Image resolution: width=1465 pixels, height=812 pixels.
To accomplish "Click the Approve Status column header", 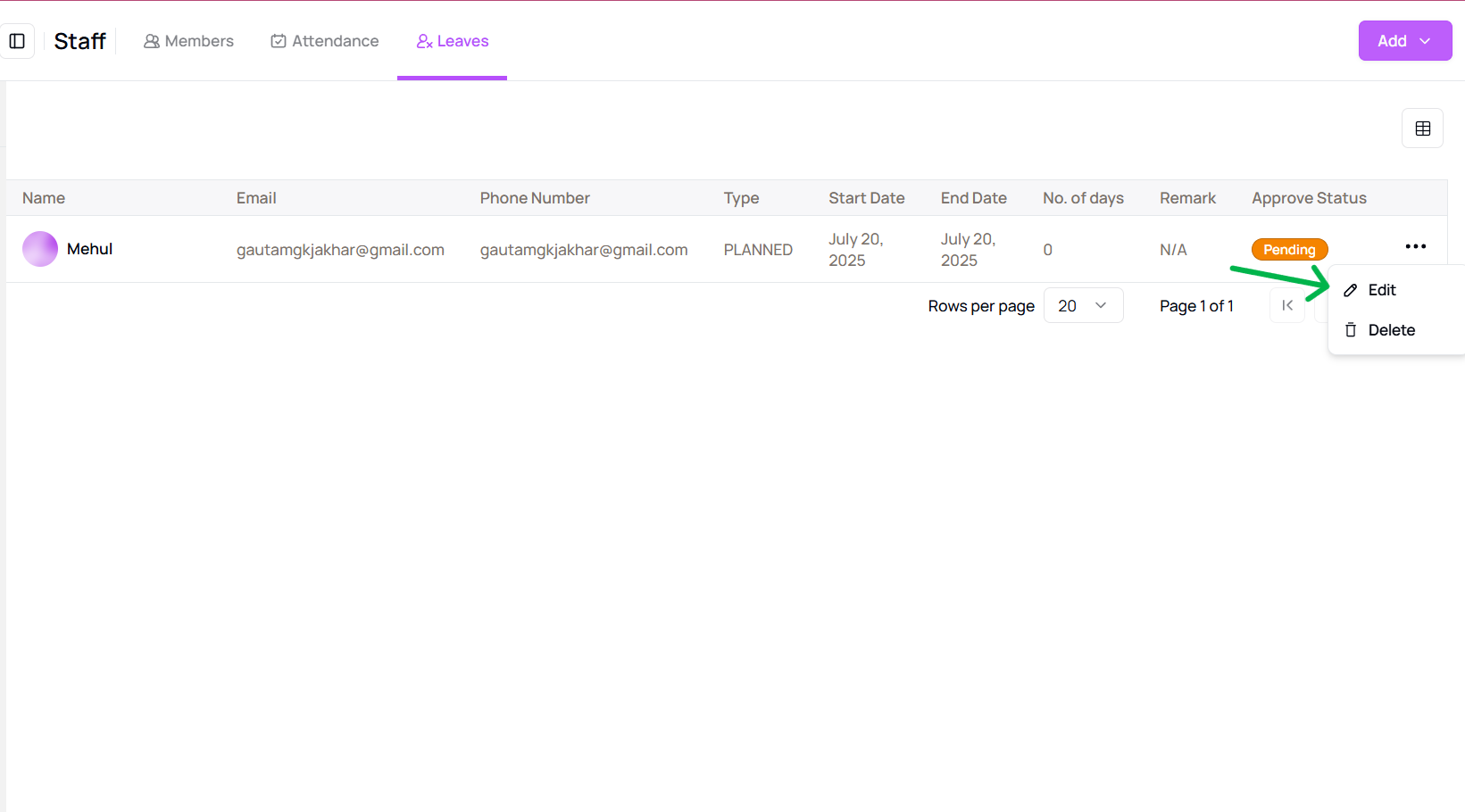I will (1309, 198).
